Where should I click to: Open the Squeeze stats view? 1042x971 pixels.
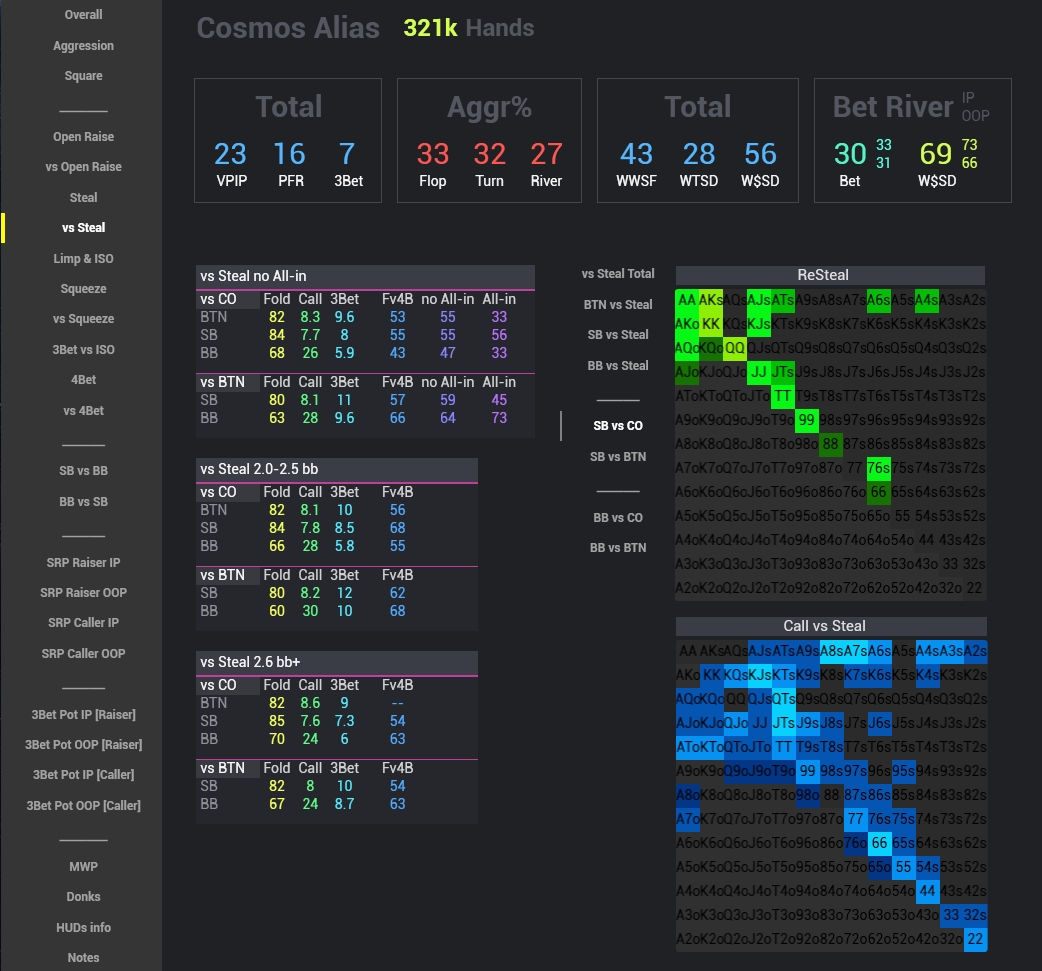[83, 288]
